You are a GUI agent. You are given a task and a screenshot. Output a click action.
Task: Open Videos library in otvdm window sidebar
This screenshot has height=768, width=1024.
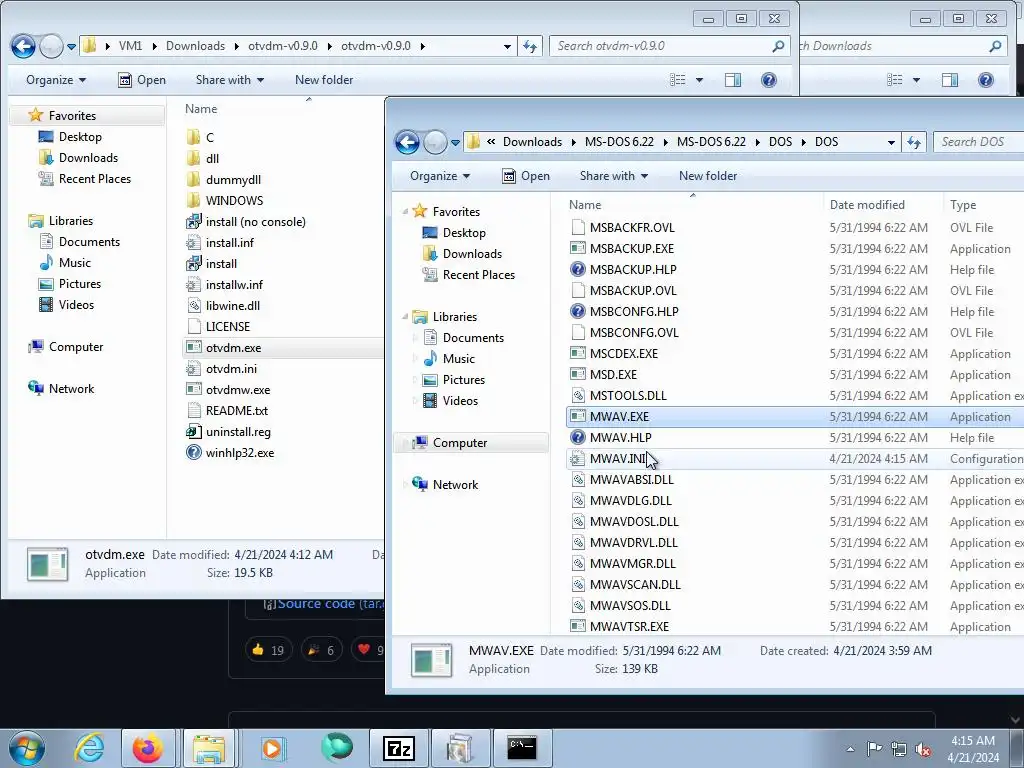click(76, 305)
